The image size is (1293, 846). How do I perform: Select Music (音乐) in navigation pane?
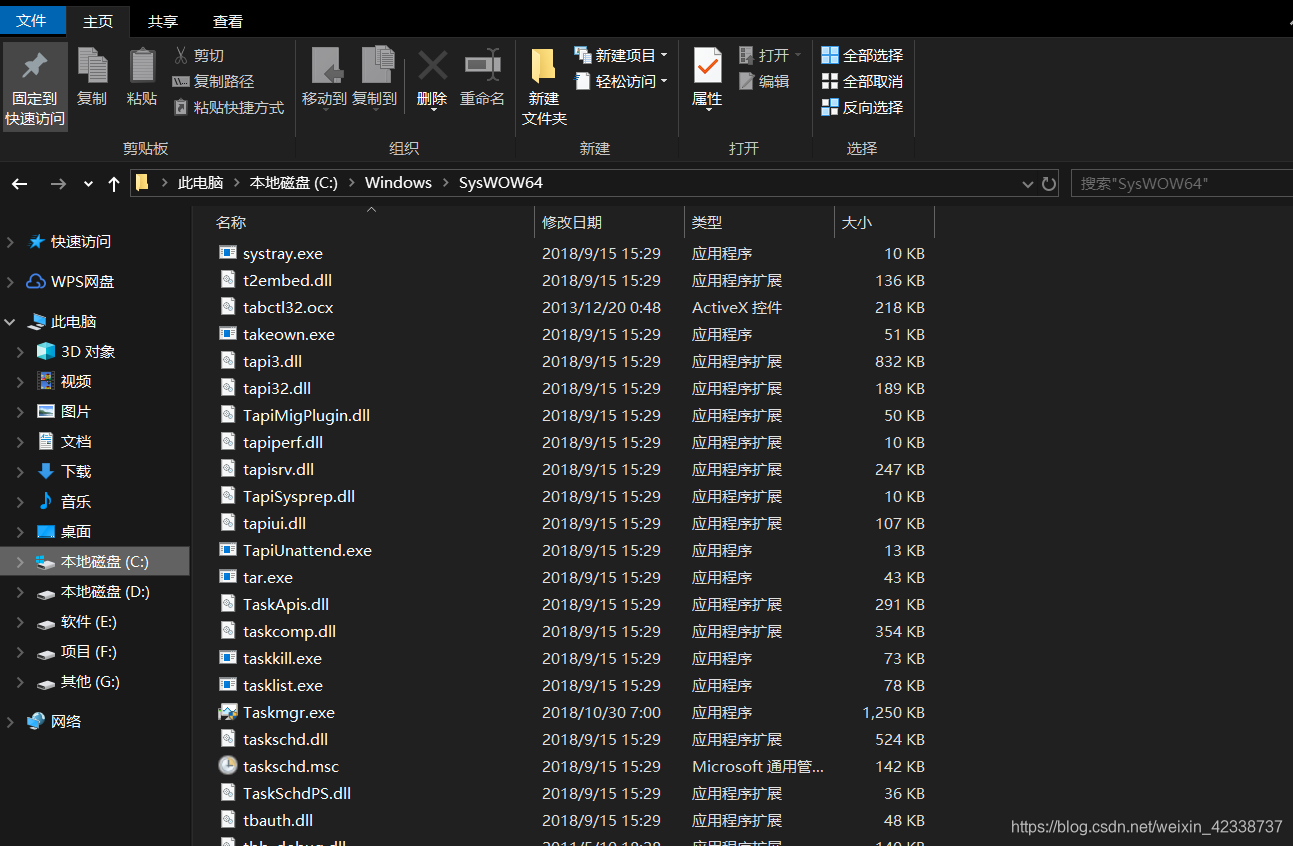pos(76,502)
